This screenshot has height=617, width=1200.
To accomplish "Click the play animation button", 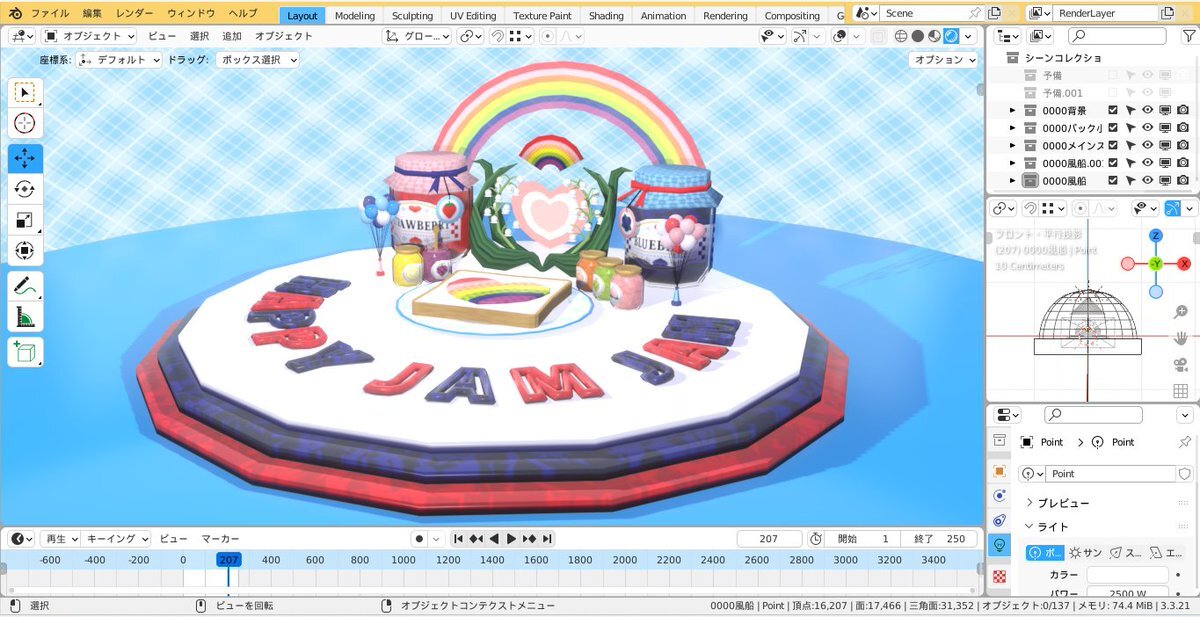I will pos(512,538).
